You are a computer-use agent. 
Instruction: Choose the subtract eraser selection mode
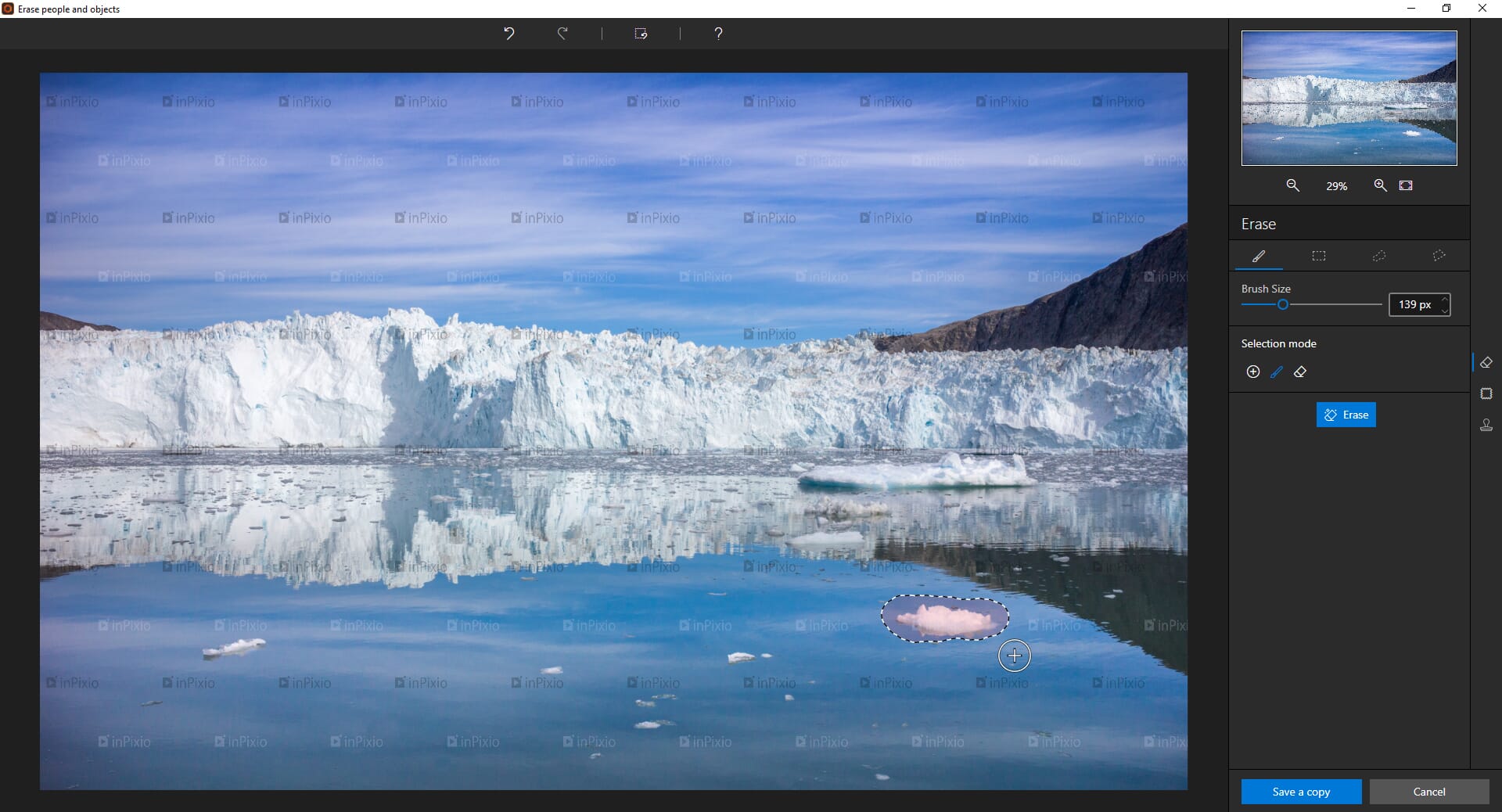[x=1300, y=372]
